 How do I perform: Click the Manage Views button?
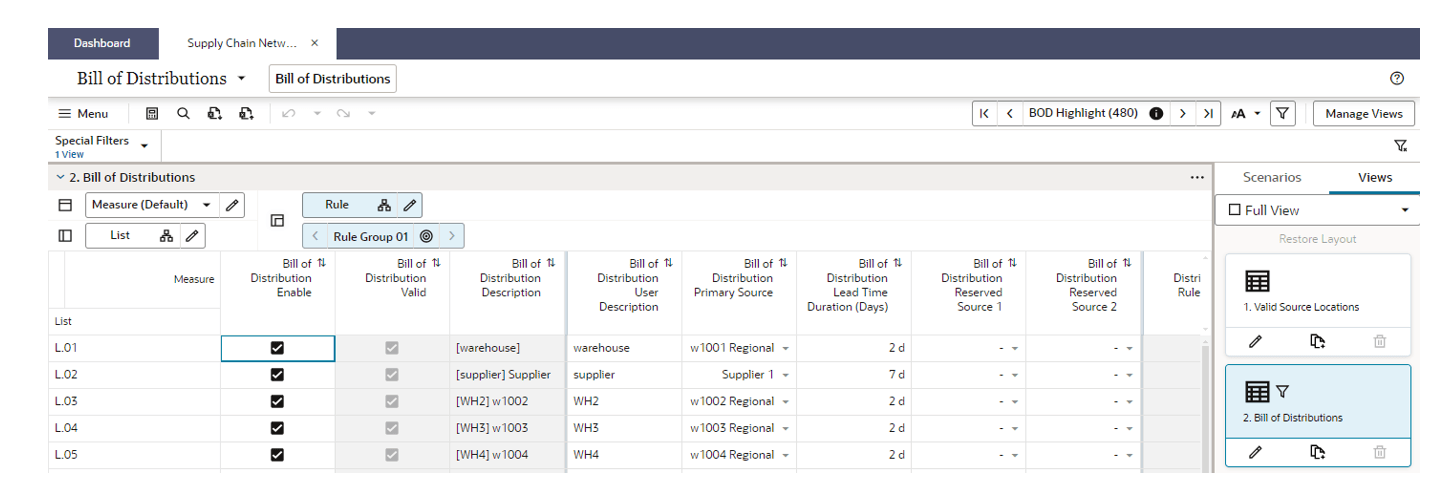(x=1364, y=114)
